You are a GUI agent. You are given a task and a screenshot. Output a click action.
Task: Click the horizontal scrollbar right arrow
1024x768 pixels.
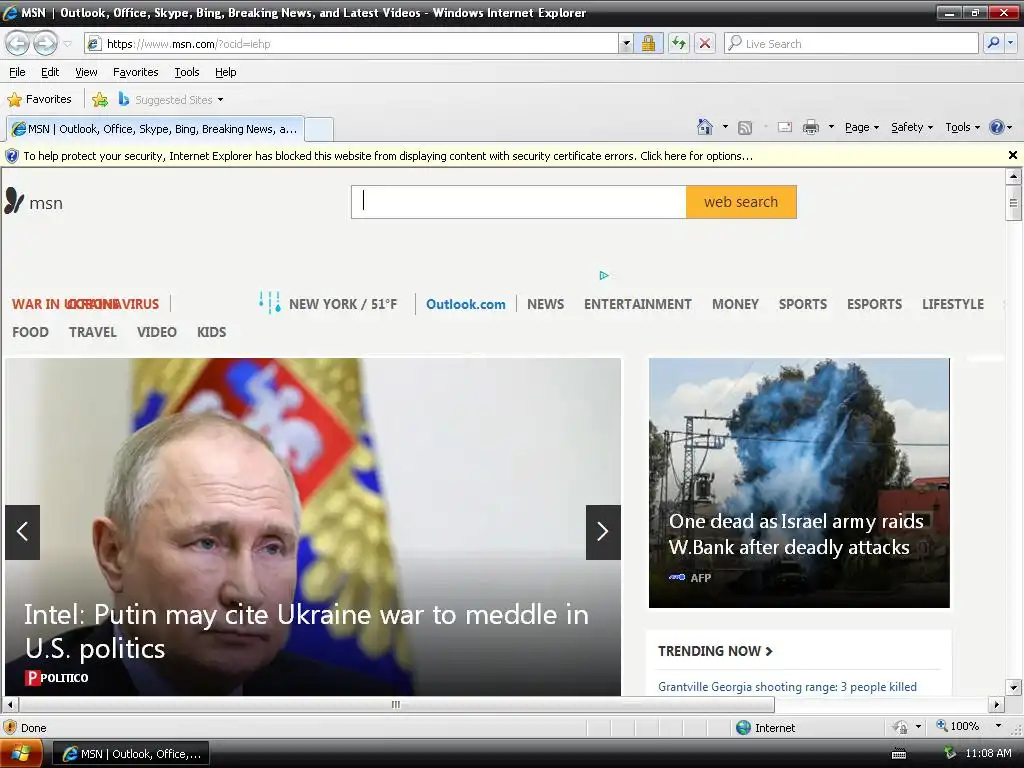[996, 705]
